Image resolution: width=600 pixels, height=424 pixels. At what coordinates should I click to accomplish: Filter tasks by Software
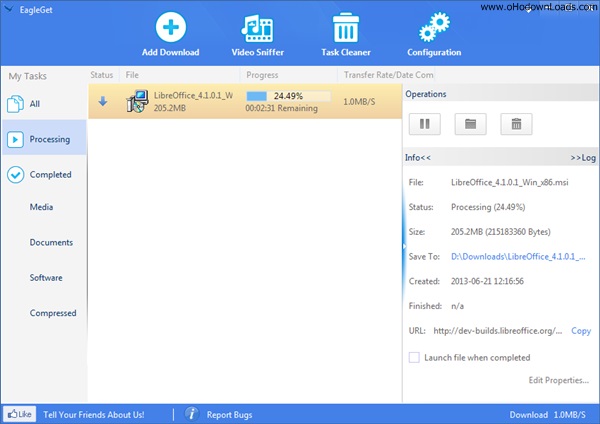pyautogui.click(x=46, y=277)
